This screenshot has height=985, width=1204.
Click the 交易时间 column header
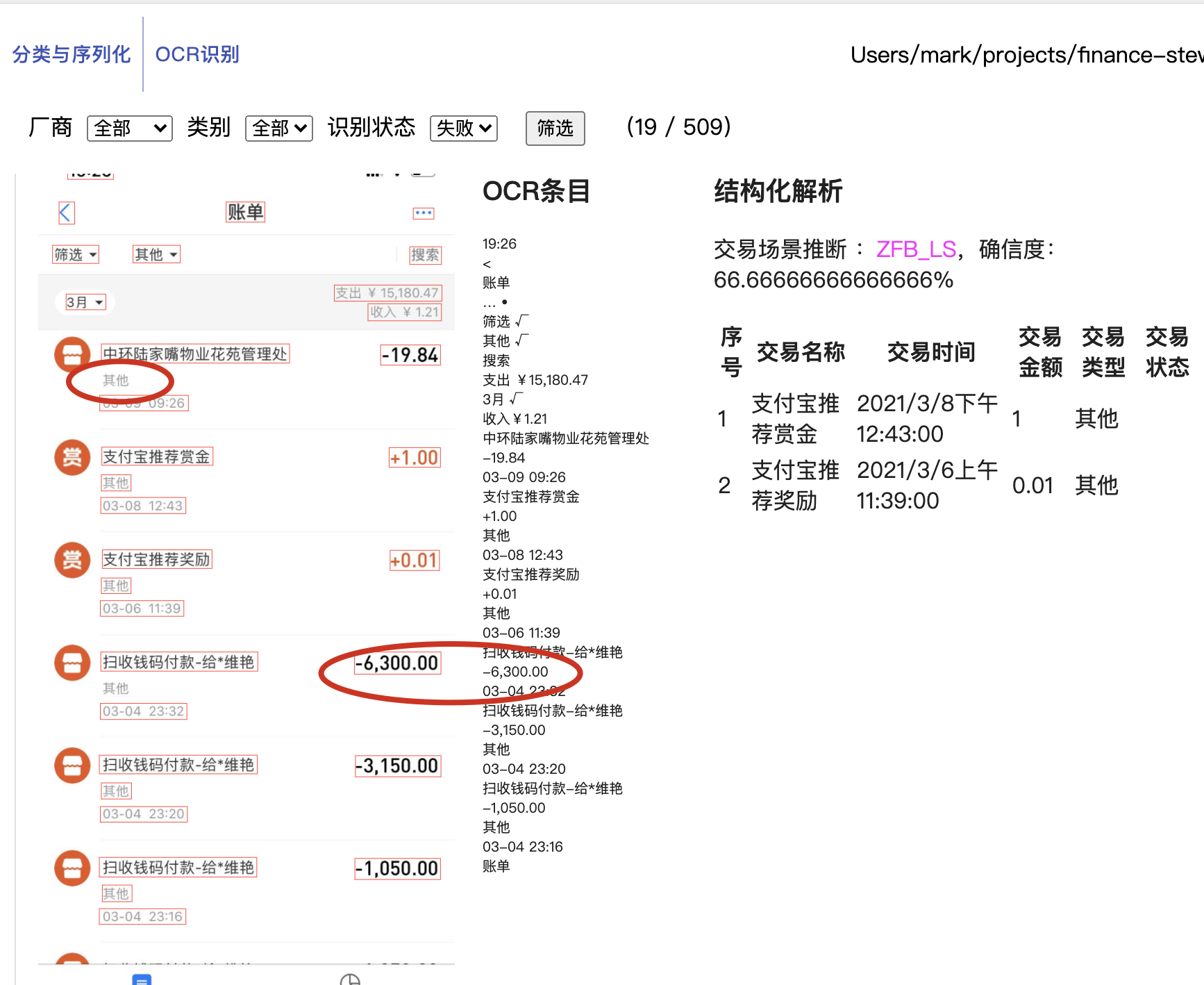931,352
